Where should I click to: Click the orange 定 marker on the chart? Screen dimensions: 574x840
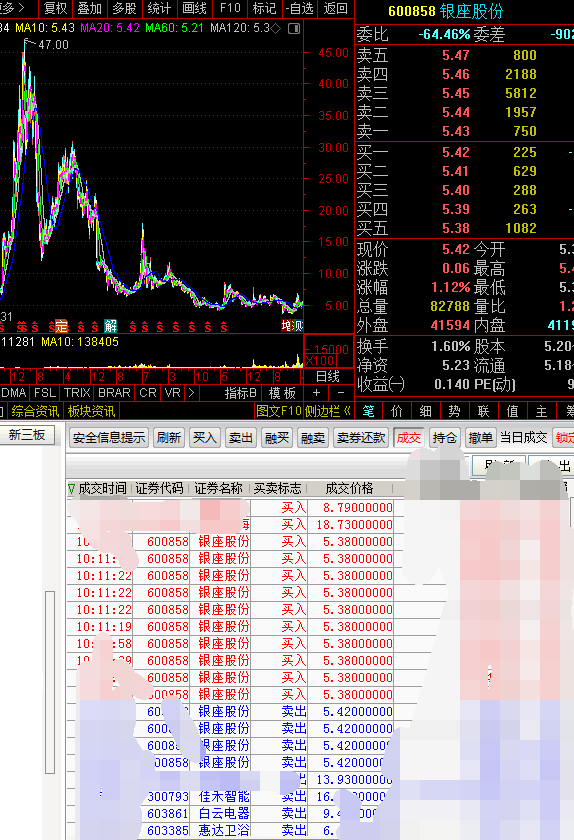pyautogui.click(x=62, y=326)
